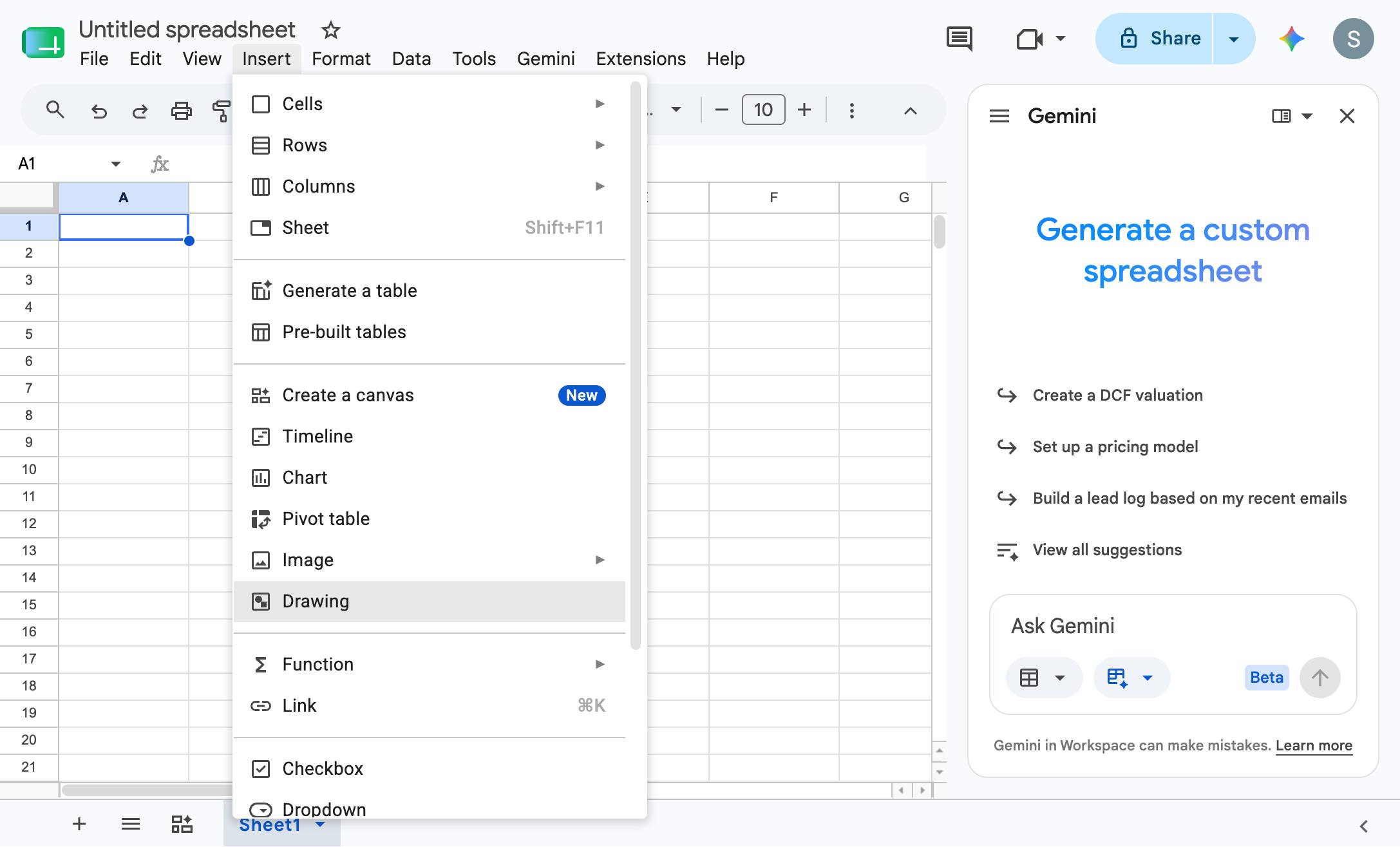Expand the Function submenu
The image size is (1400, 847).
[430, 664]
